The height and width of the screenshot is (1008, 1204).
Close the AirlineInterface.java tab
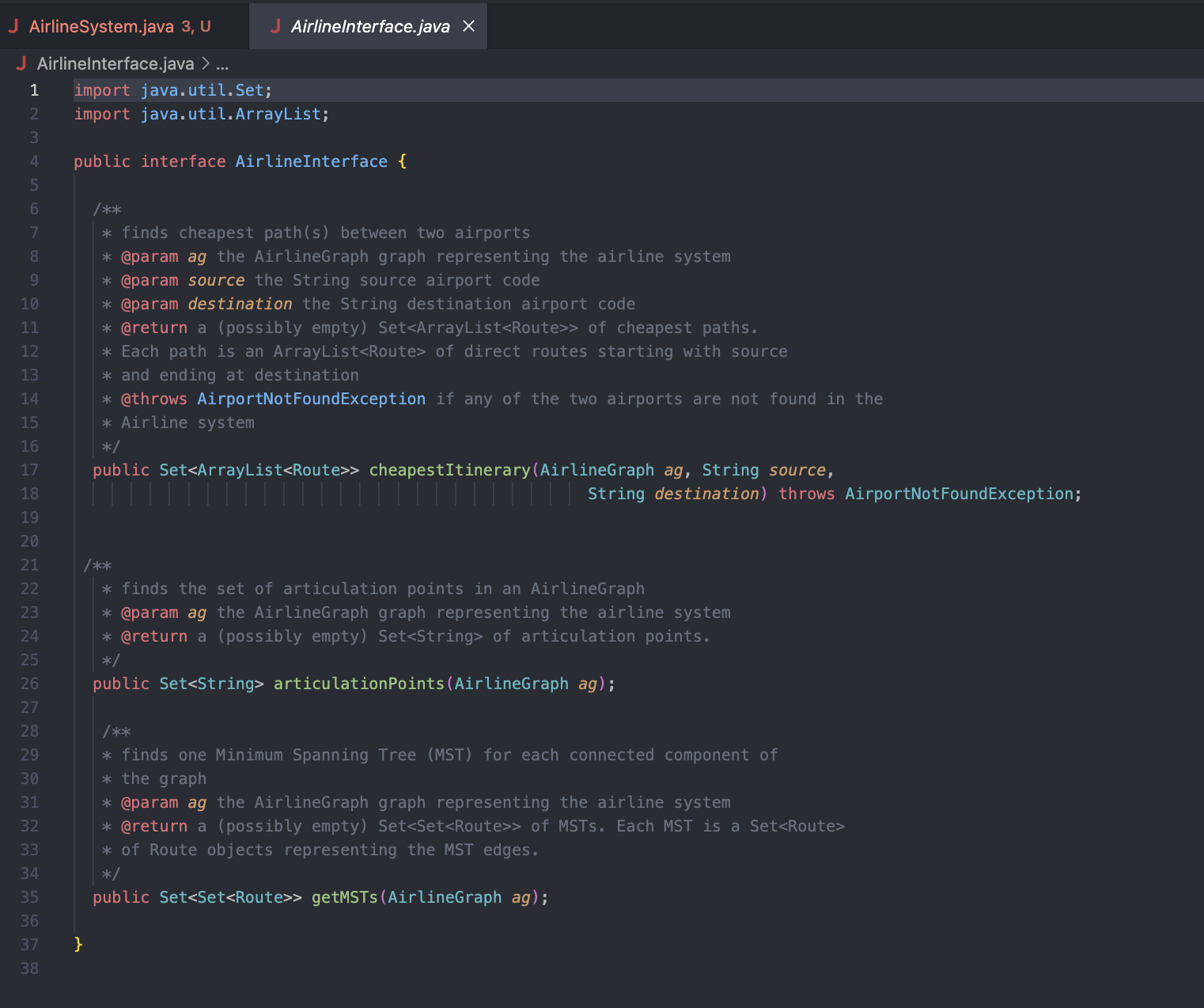468,25
